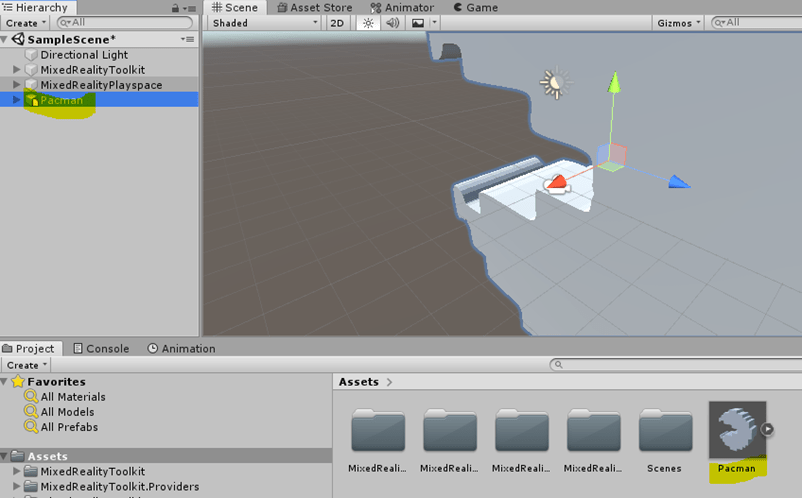Click the Create button in Hierarchy panel
The height and width of the screenshot is (498, 802).
point(24,23)
